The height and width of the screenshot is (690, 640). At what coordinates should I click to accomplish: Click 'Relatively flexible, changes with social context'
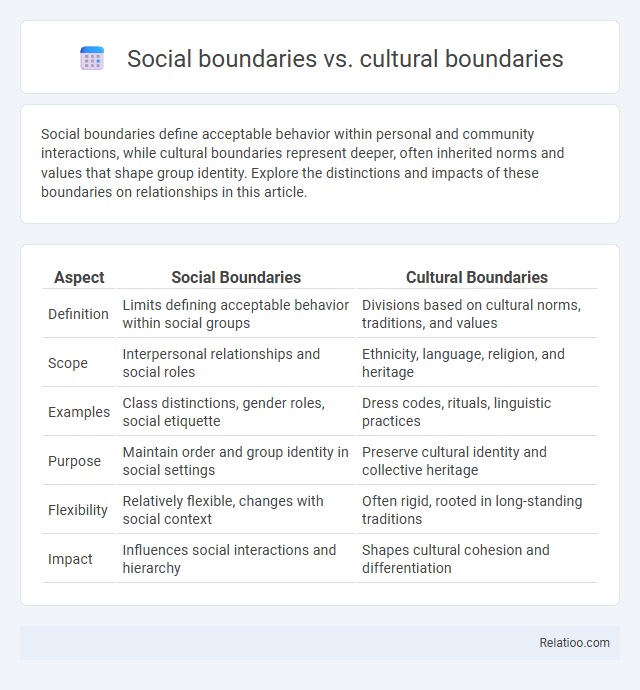coord(223,510)
